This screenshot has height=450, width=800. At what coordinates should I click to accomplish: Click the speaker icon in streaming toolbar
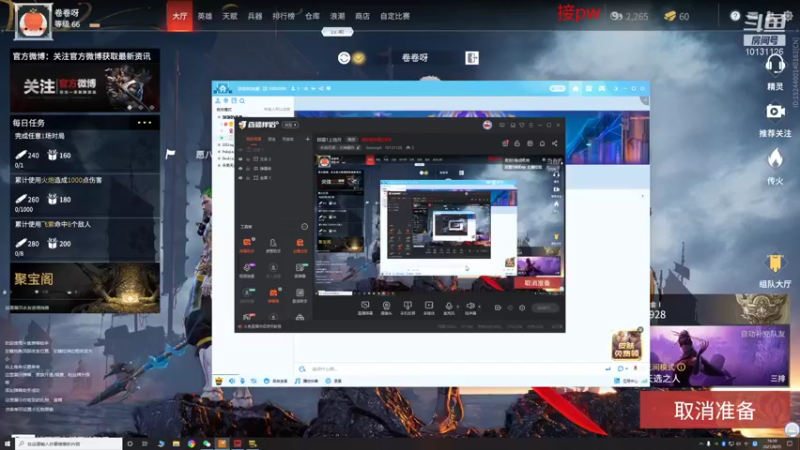coord(470,306)
